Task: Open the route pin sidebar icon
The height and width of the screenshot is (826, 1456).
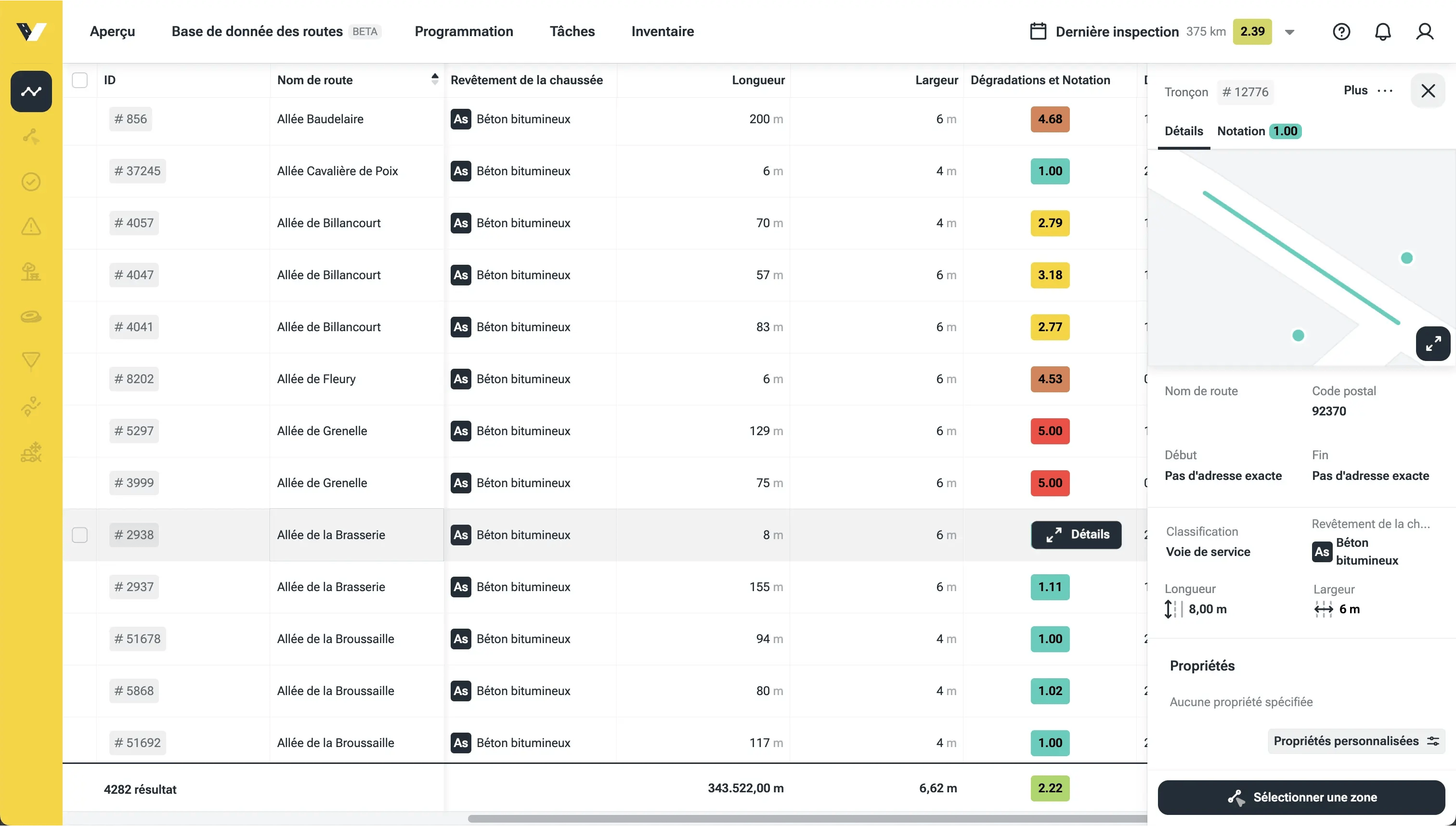Action: [31, 406]
